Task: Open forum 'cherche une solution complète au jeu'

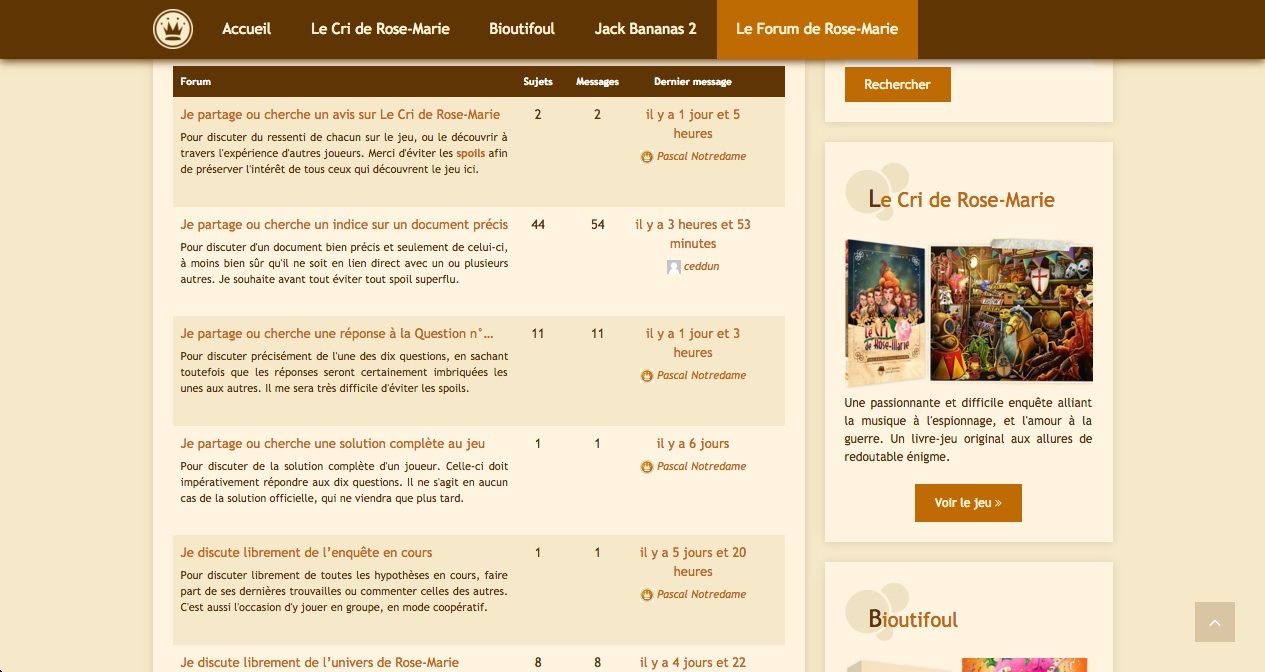Action: point(333,444)
